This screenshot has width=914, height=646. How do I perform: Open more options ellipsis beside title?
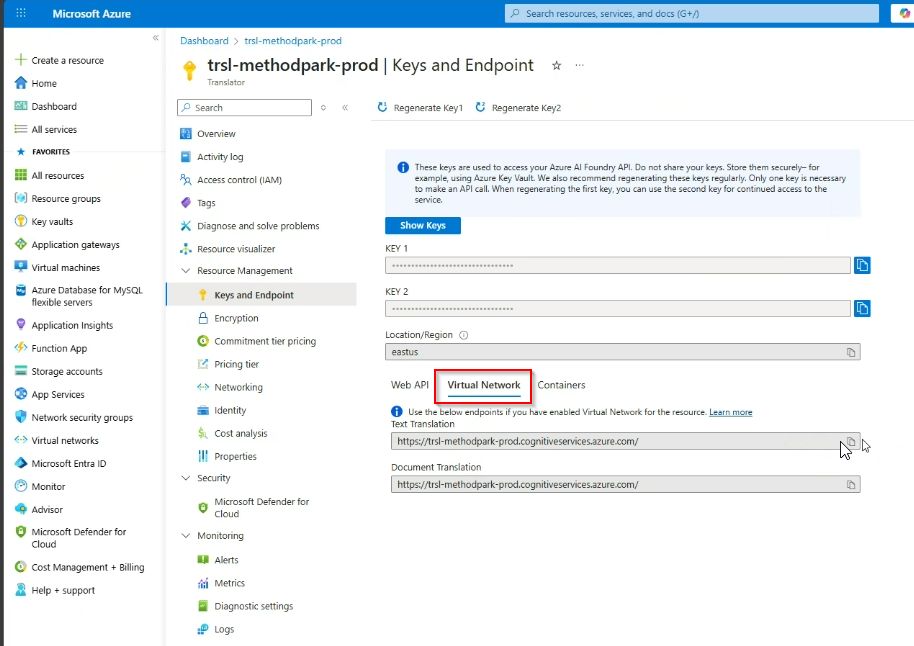pyautogui.click(x=579, y=66)
